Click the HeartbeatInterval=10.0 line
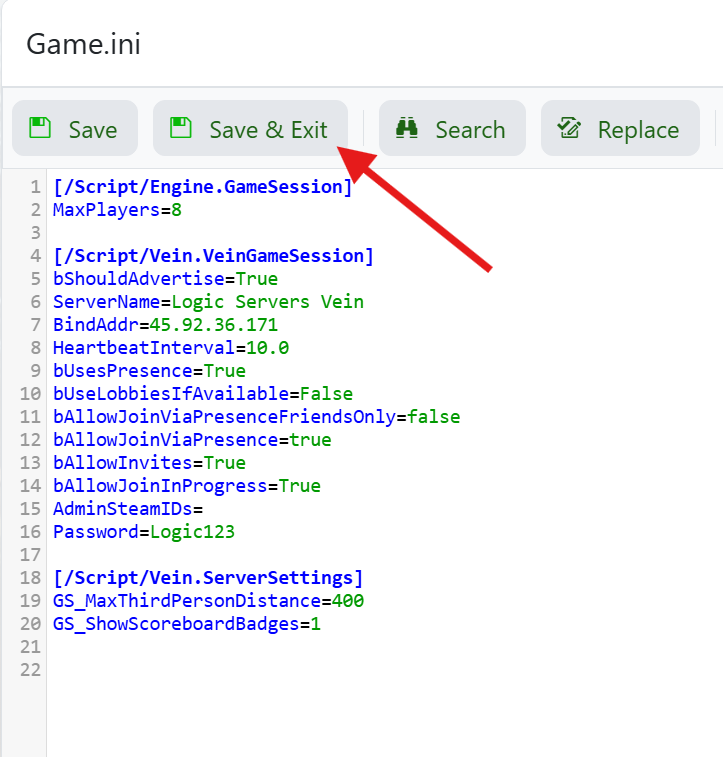The width and height of the screenshot is (723, 757). click(x=171, y=348)
